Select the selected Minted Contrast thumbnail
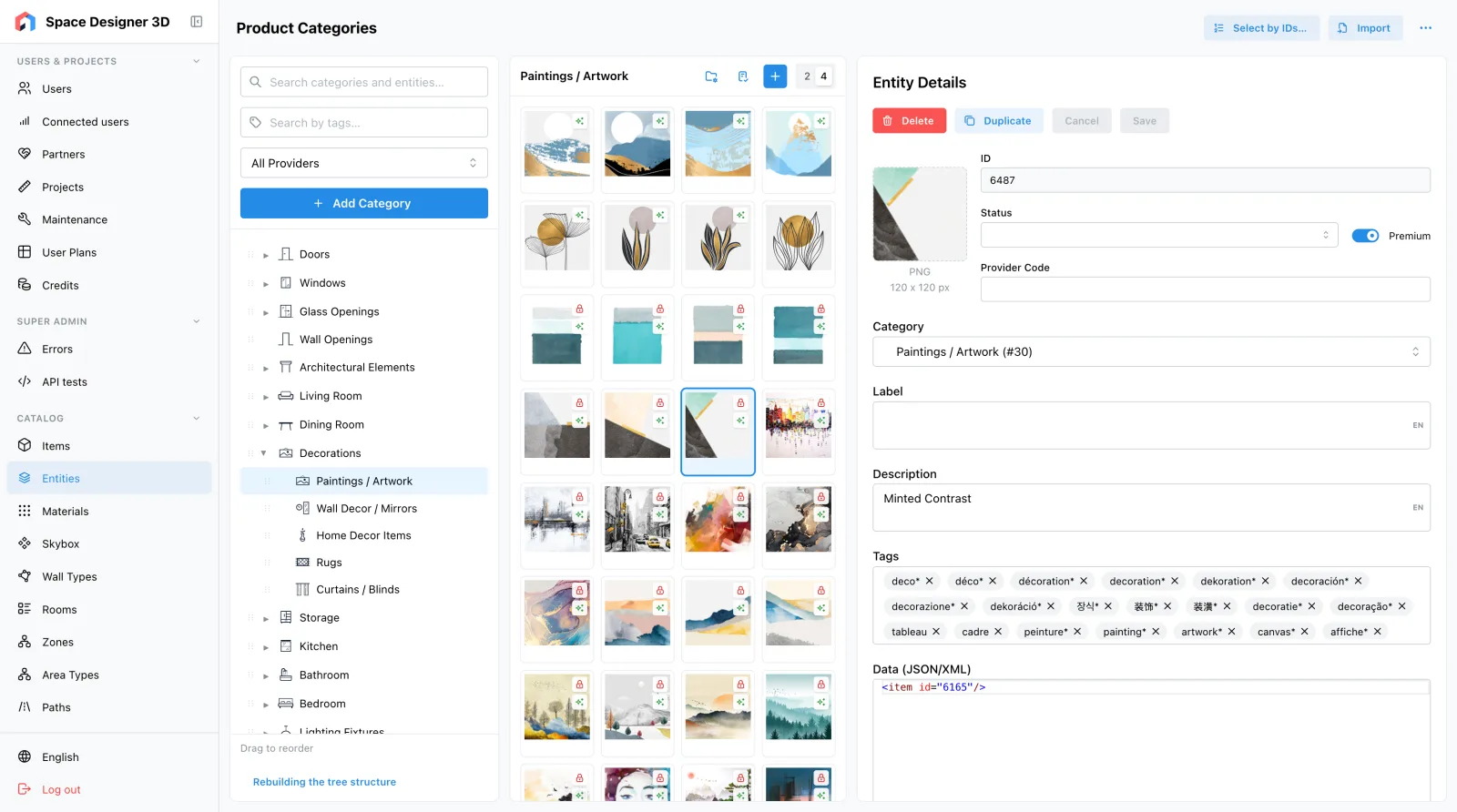This screenshot has width=1457, height=812. coord(718,431)
